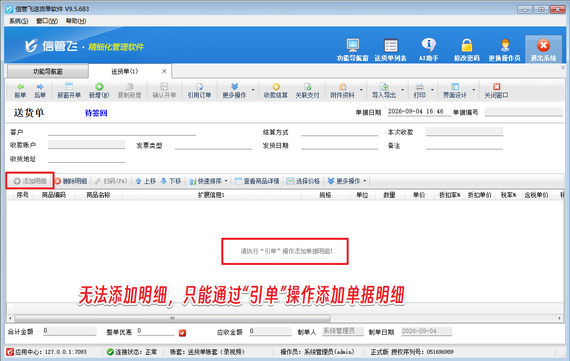The width and height of the screenshot is (570, 361).
Task: Open 修改密码 lock icon
Action: click(x=467, y=49)
